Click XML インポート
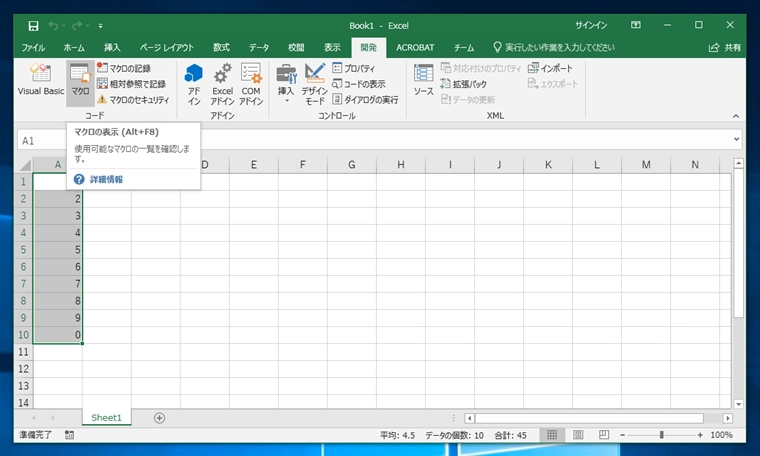Screen dimensions: 760x456 click(550, 68)
